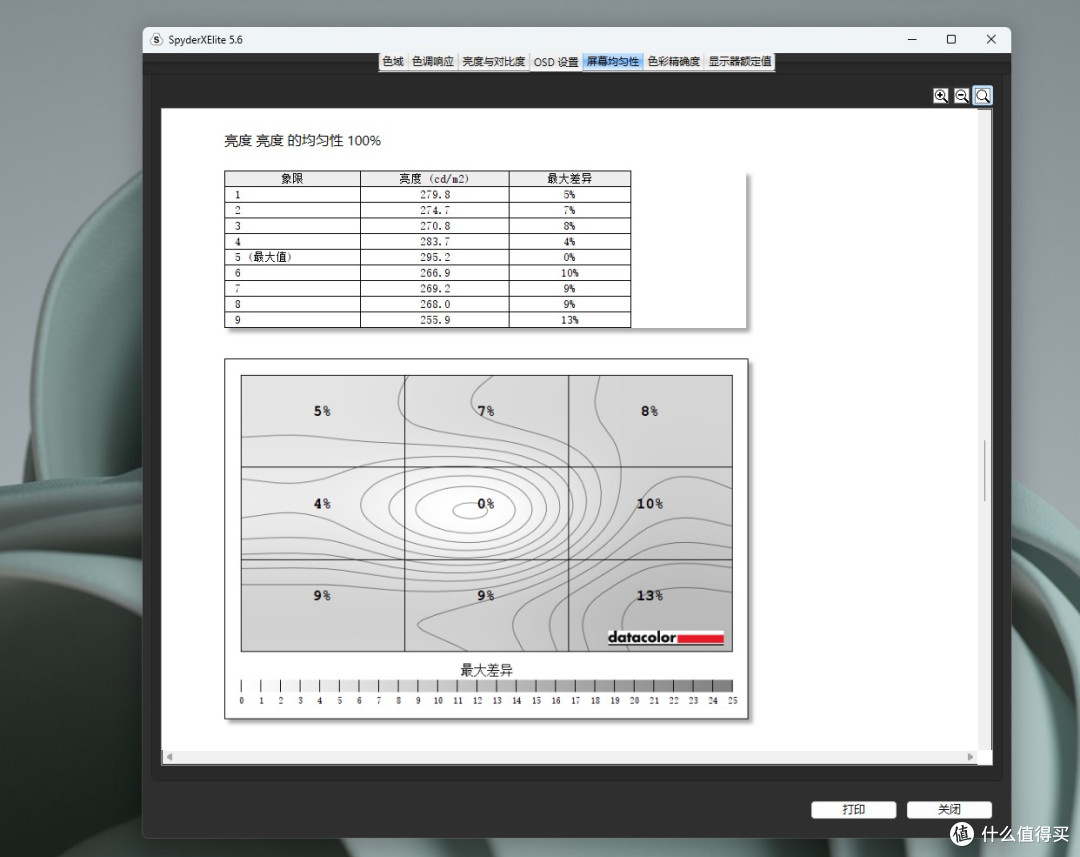1080x857 pixels.
Task: Click the zoom out magnifier icon
Action: (962, 96)
